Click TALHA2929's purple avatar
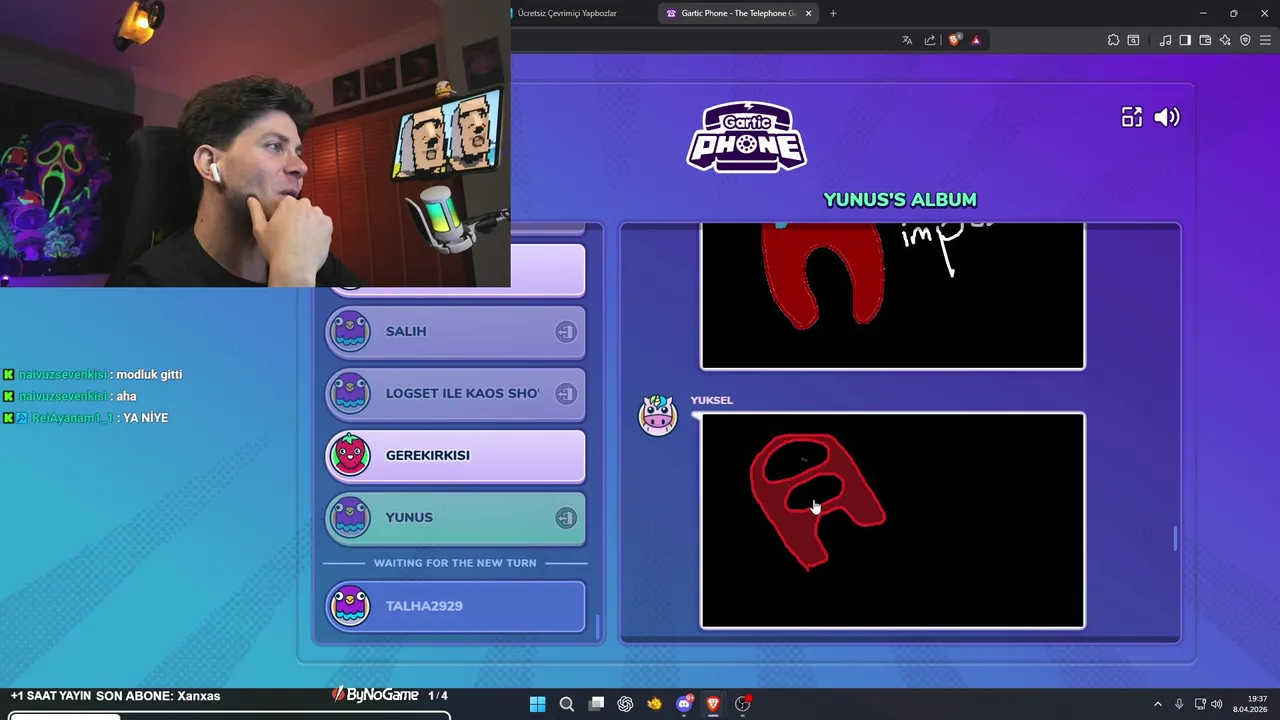This screenshot has height=720, width=1280. 350,606
